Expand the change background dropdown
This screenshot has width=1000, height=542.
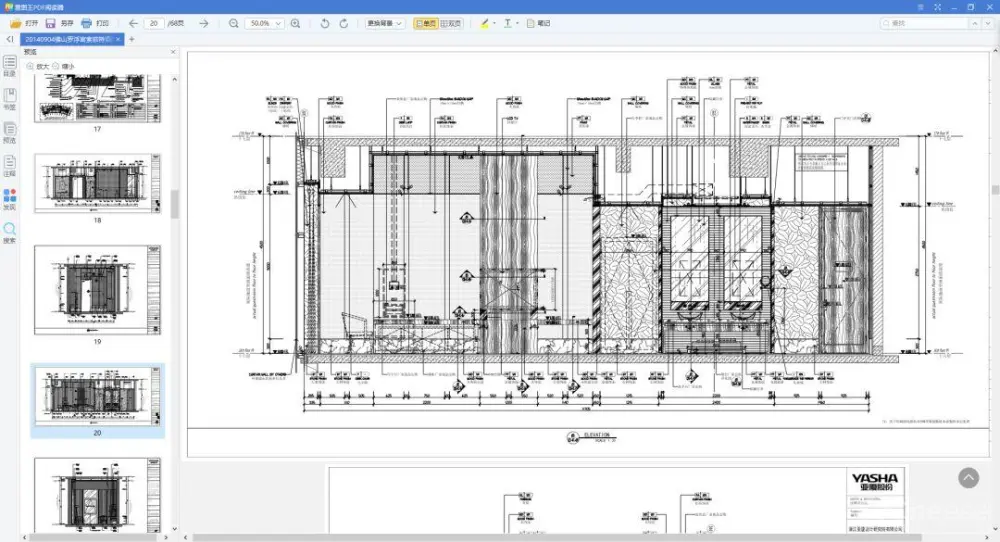pyautogui.click(x=385, y=23)
